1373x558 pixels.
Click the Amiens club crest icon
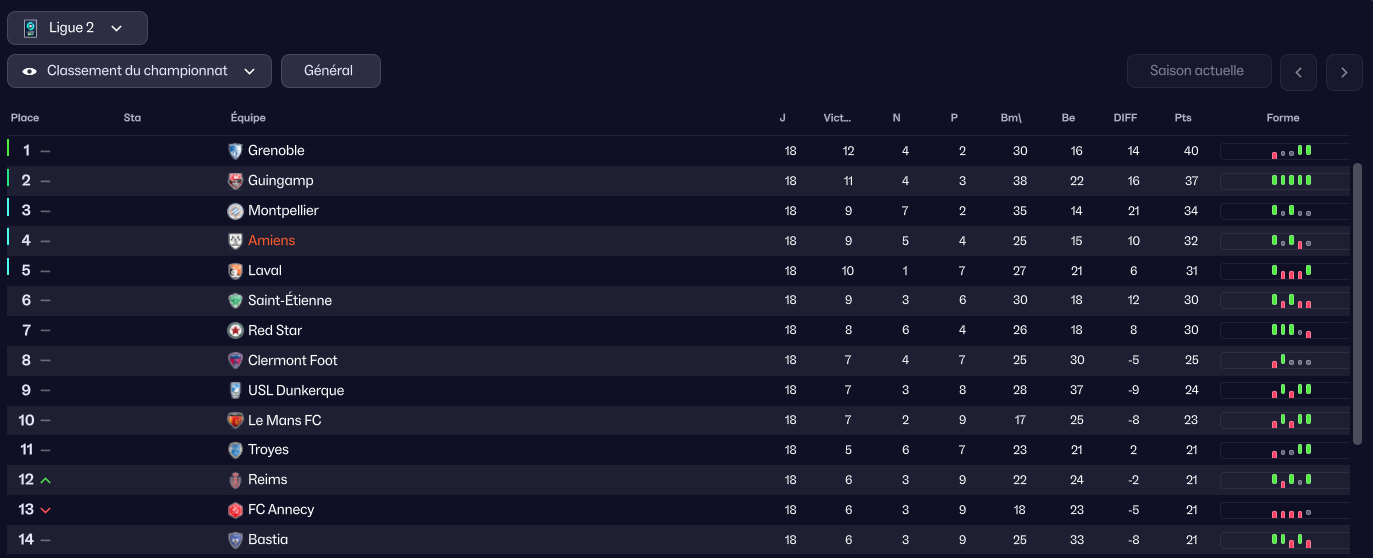[235, 241]
